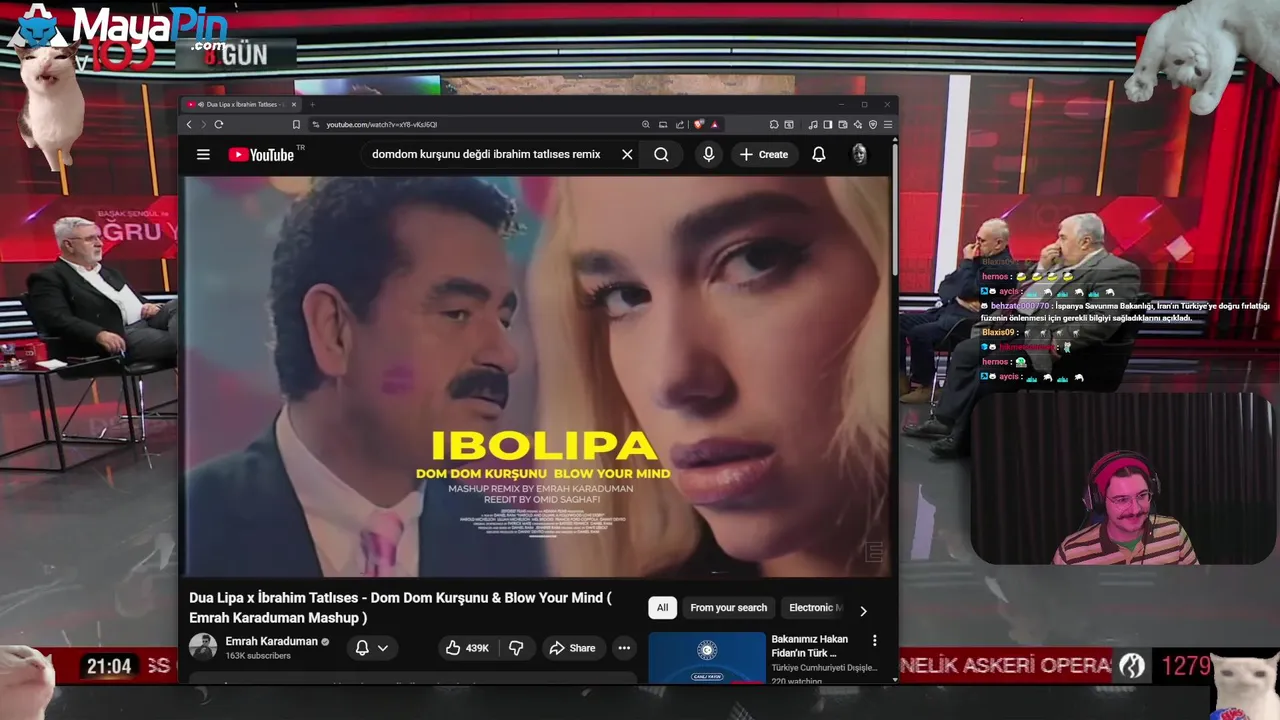Open Bakanımız Hakan Fidan'ın Türk video title
Screen dimensions: 1280x720
pyautogui.click(x=809, y=646)
